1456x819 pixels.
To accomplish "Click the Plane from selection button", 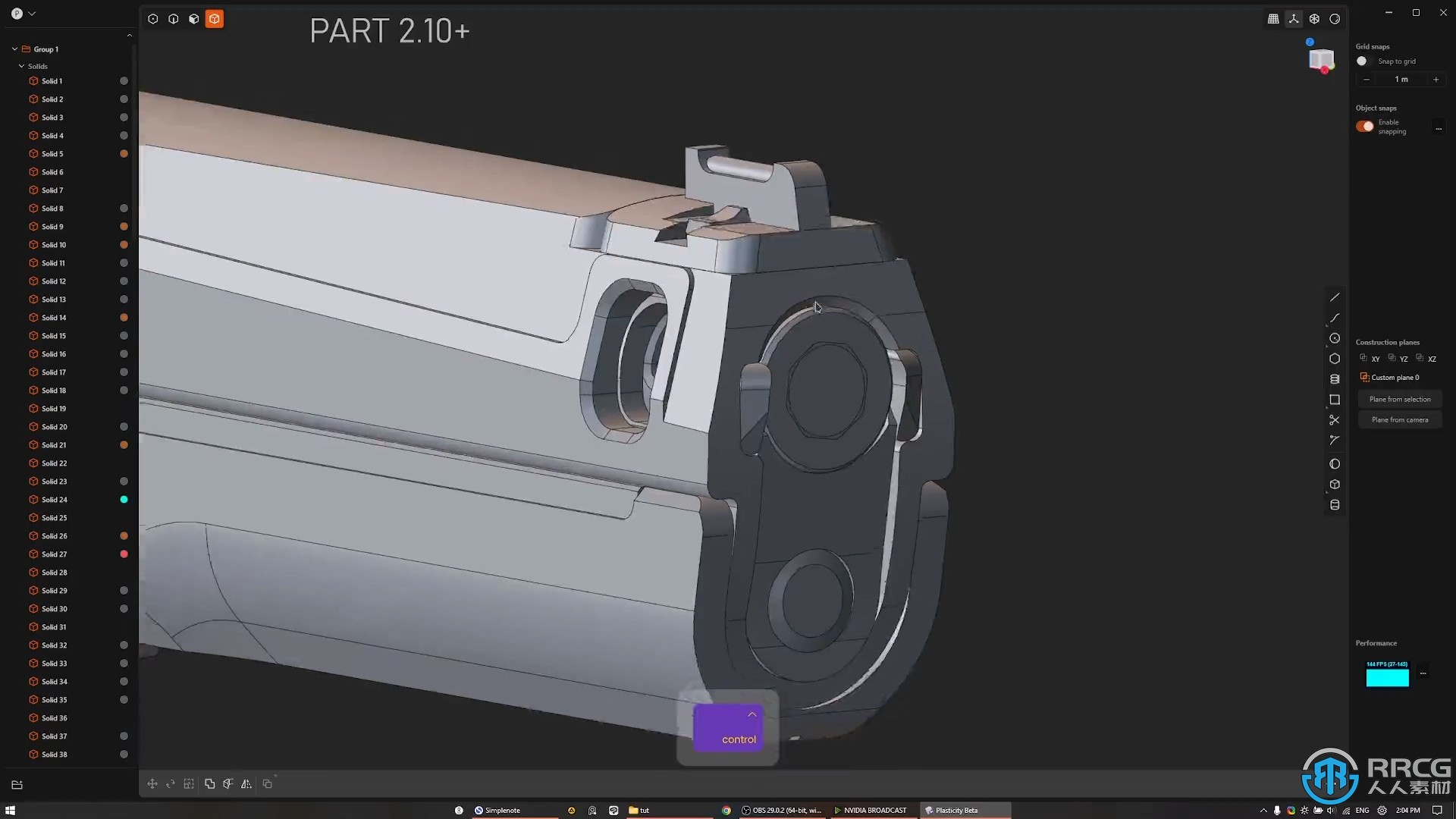I will [1400, 398].
